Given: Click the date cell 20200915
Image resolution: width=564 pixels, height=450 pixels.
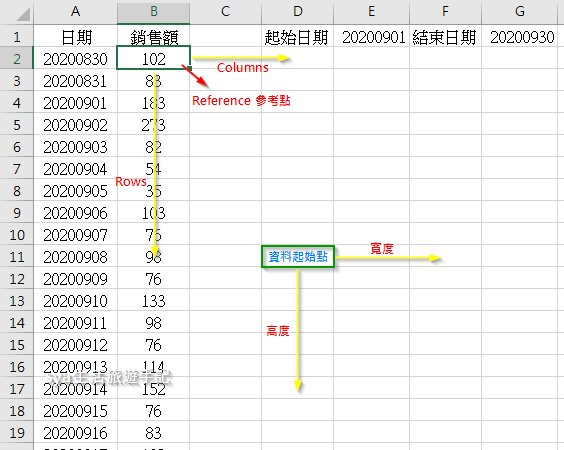Looking at the screenshot, I should (x=76, y=411).
